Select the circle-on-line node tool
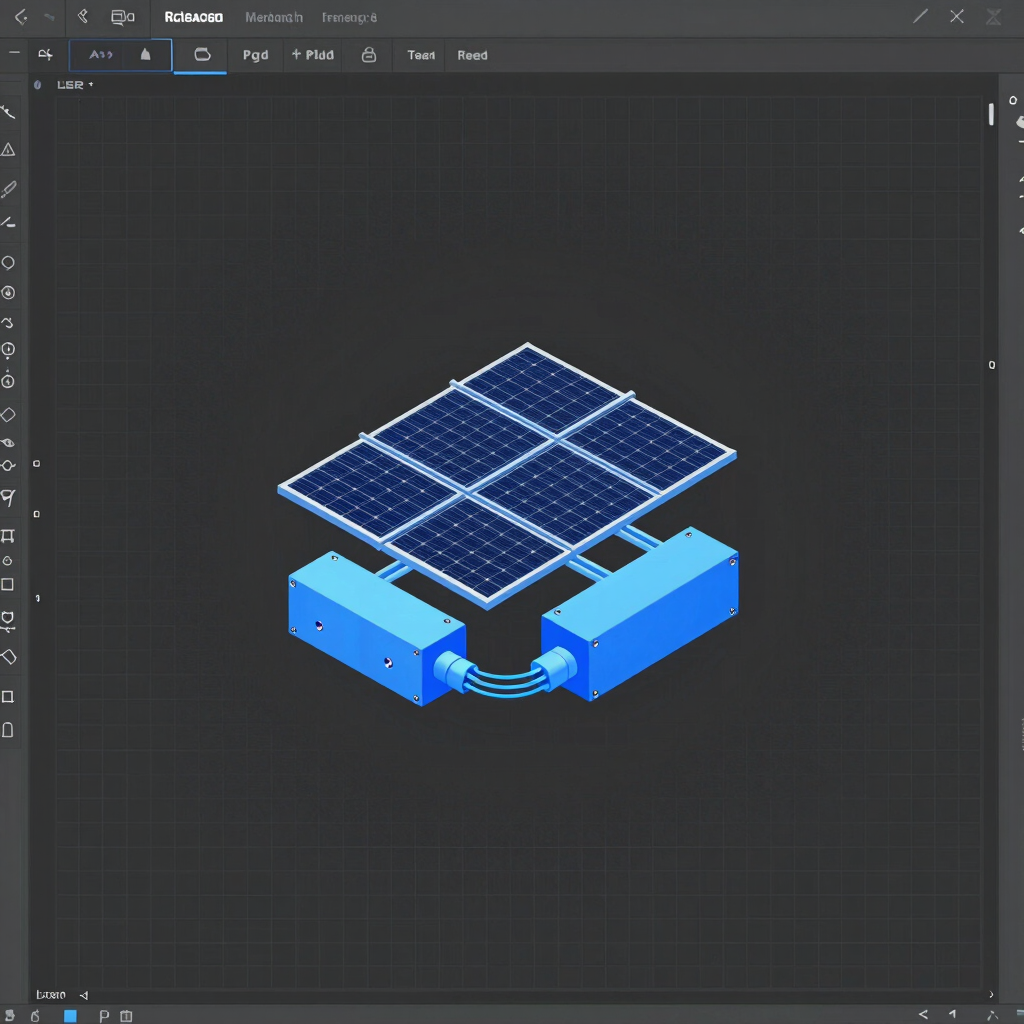Screen dimensions: 1024x1024 [x=8, y=466]
